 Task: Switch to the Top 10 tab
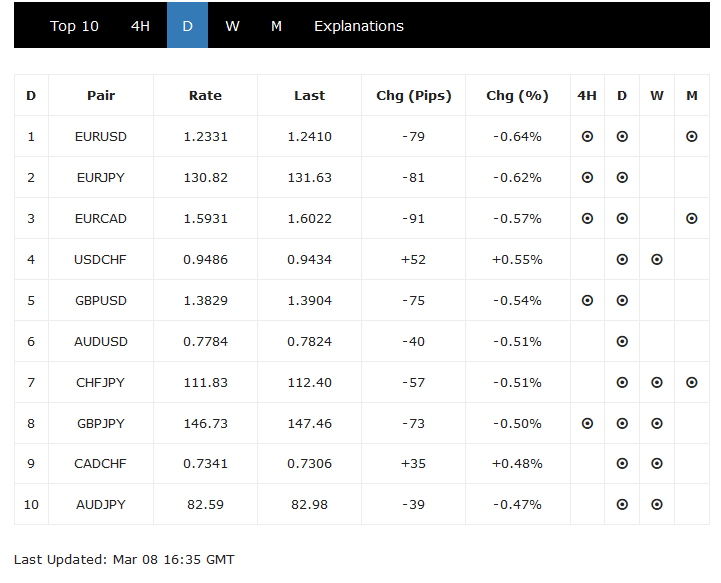point(74,26)
